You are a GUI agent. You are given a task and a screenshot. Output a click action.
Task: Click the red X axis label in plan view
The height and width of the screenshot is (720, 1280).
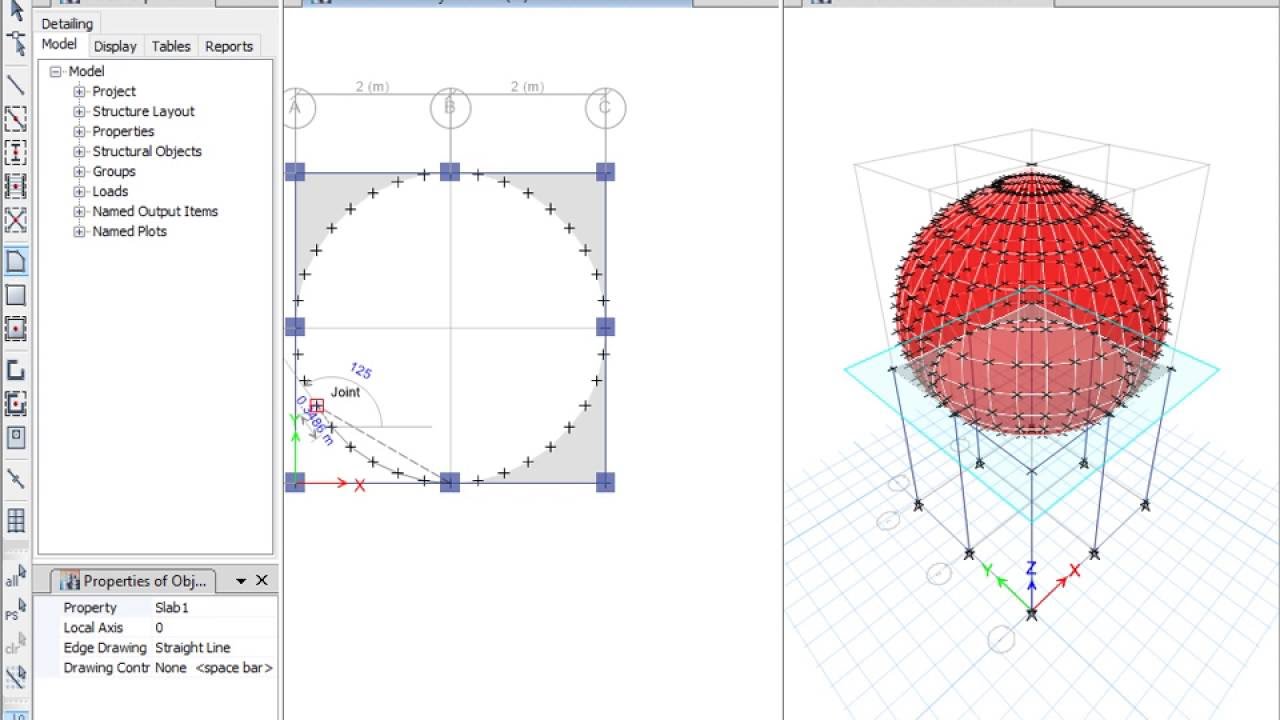[x=360, y=485]
